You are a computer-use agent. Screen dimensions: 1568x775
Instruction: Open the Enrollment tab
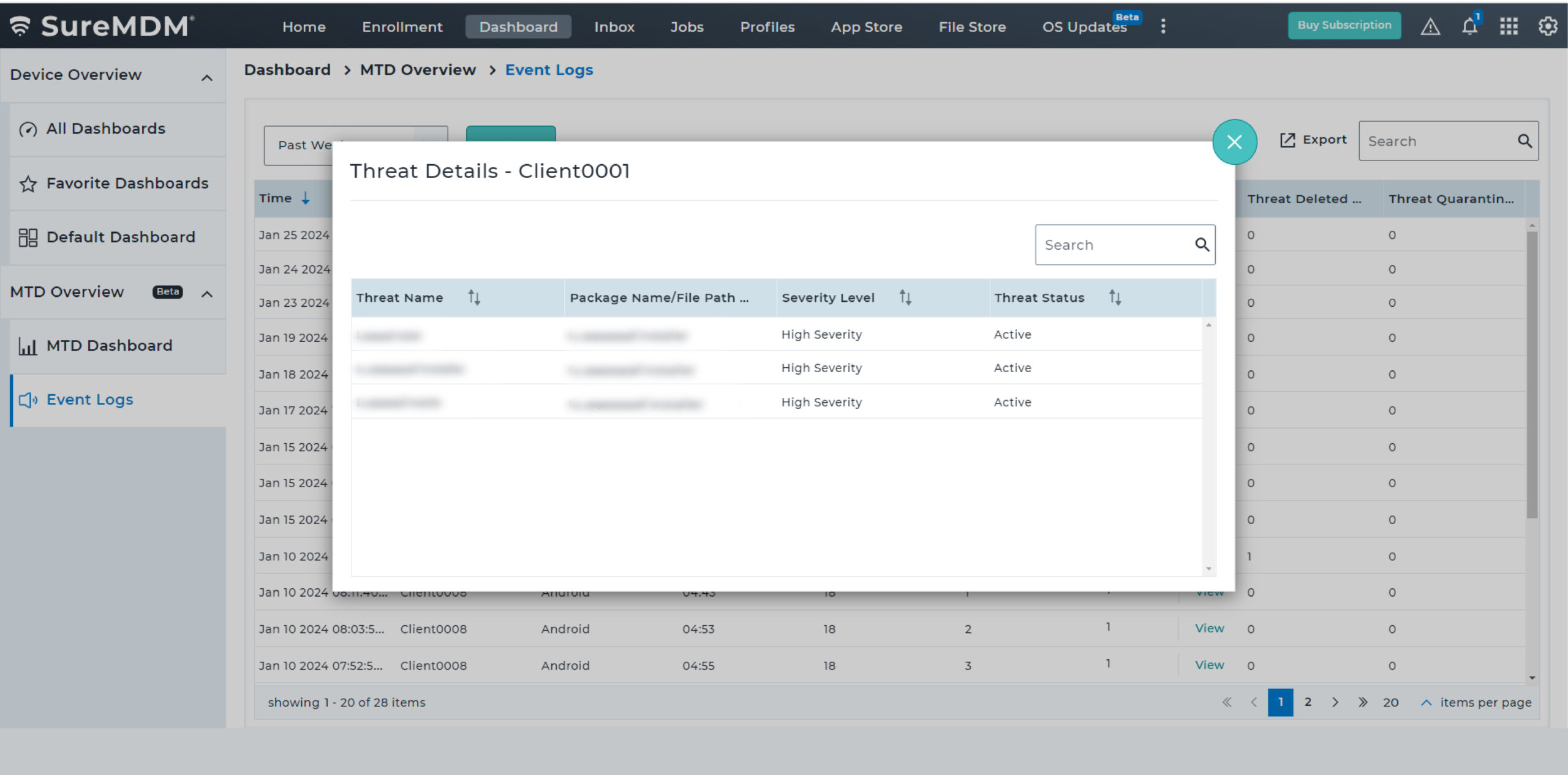tap(402, 27)
